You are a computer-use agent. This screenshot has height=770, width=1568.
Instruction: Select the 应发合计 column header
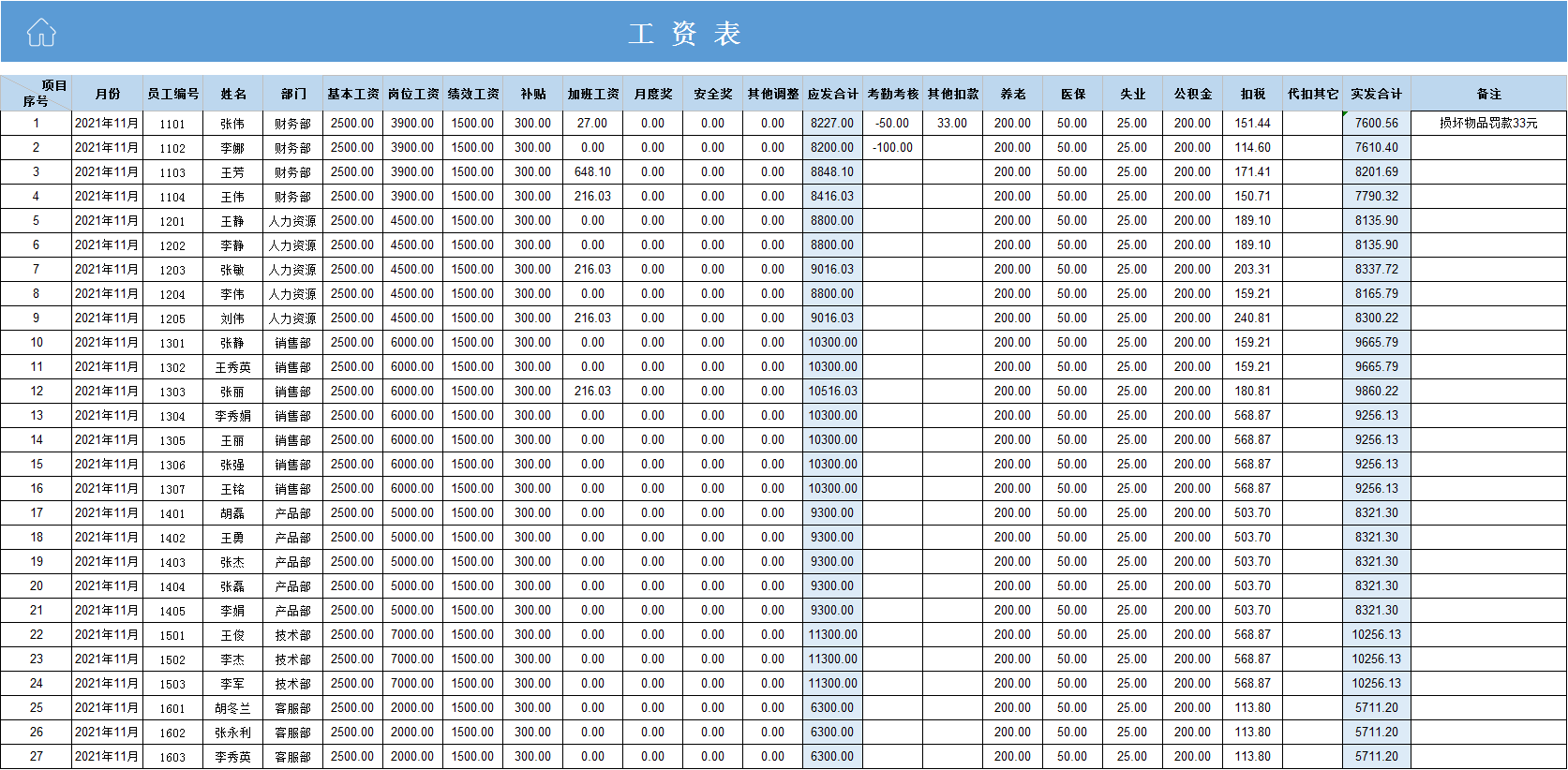(833, 94)
